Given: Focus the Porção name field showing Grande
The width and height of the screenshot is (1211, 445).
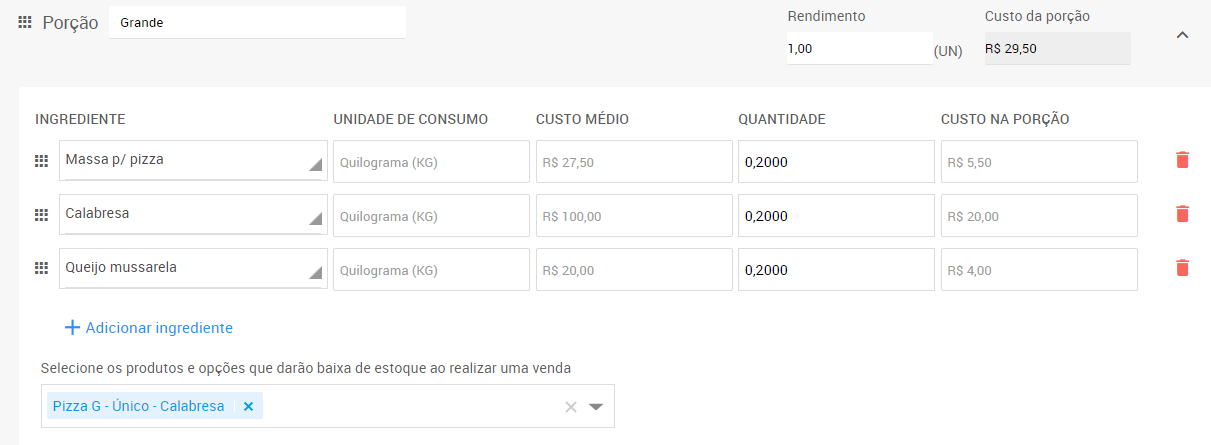Looking at the screenshot, I should [258, 22].
